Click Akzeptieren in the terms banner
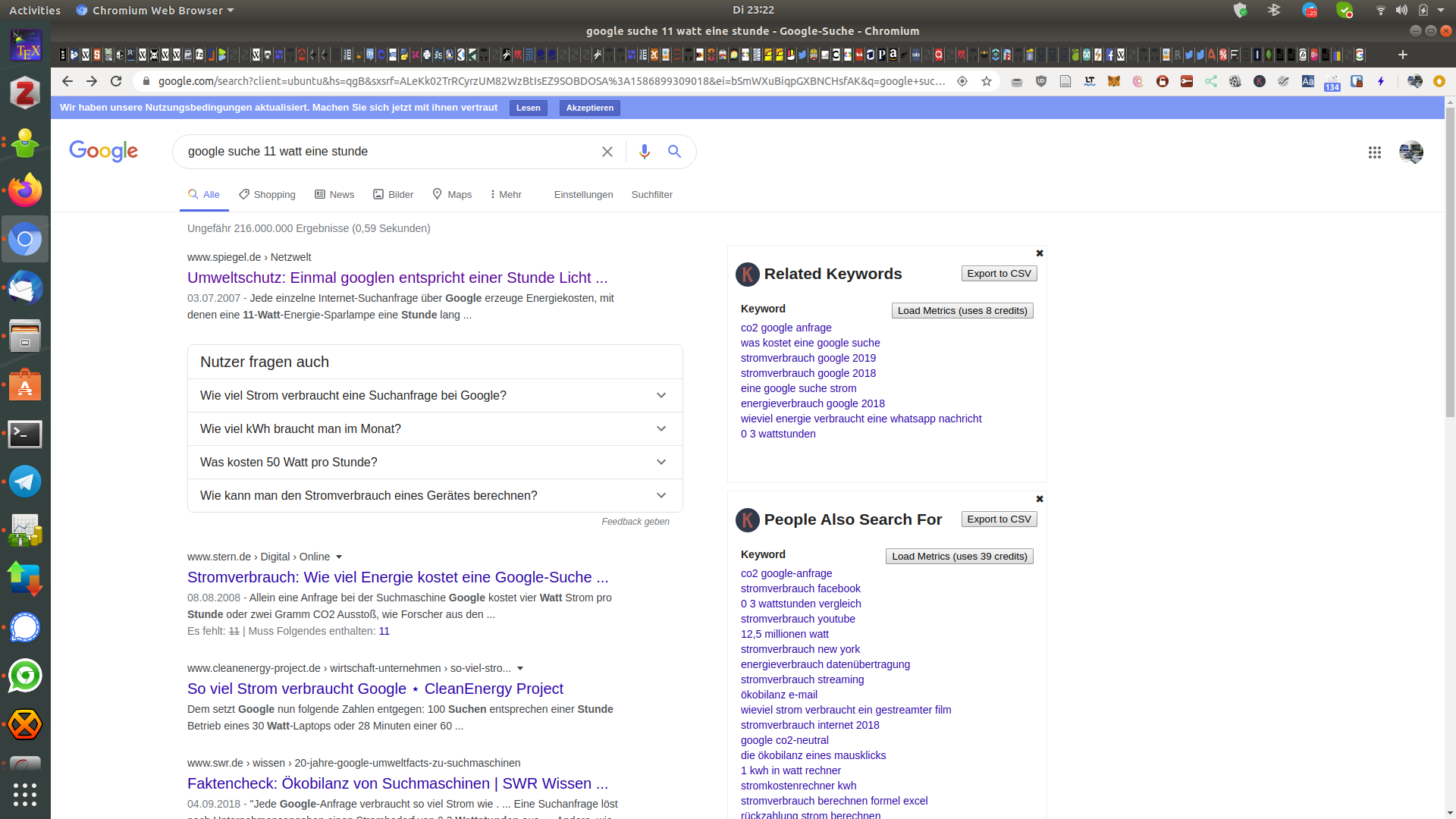The image size is (1456, 819). 590,108
